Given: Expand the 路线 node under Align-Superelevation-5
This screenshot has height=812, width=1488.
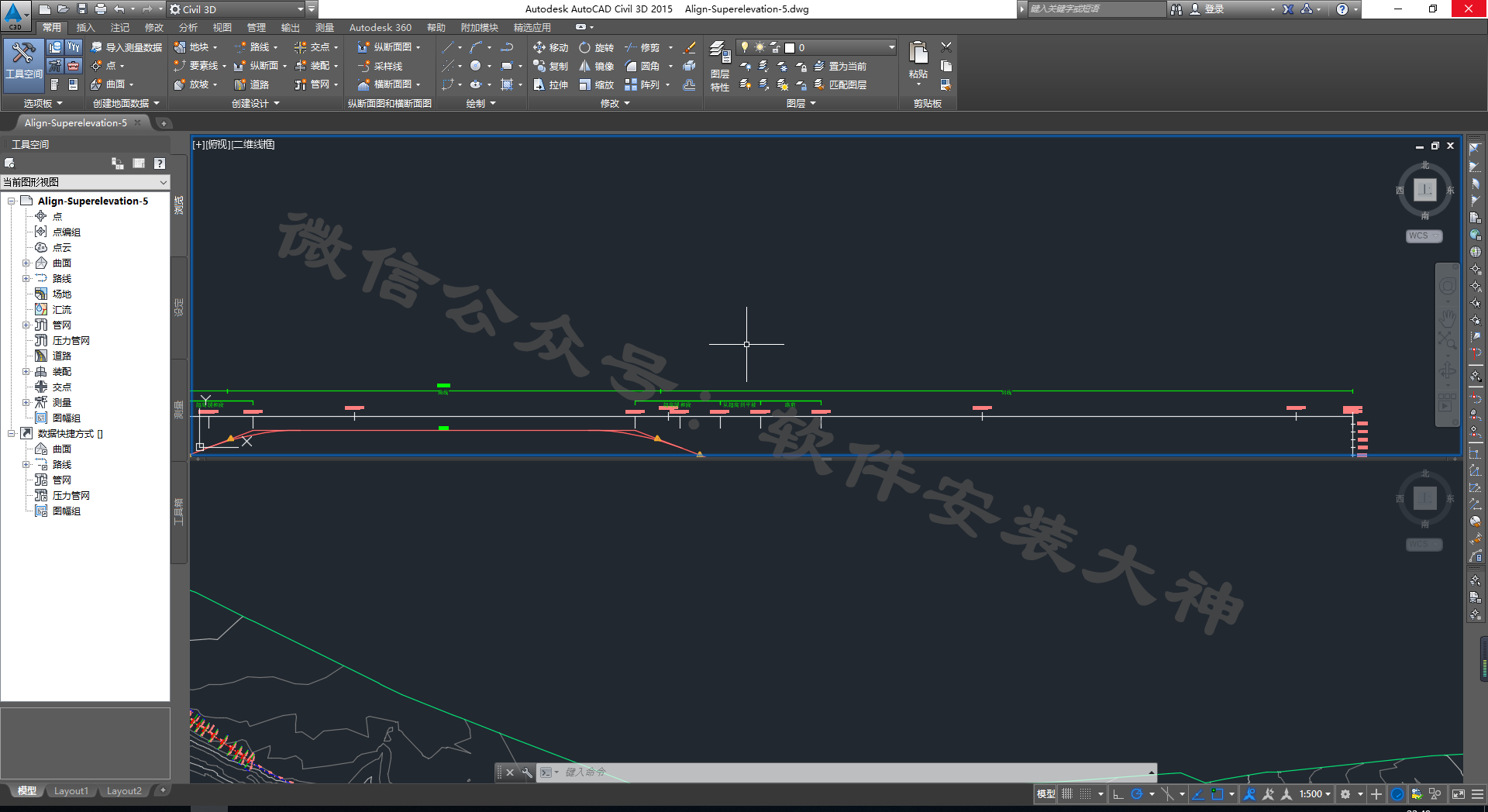Looking at the screenshot, I should [26, 279].
